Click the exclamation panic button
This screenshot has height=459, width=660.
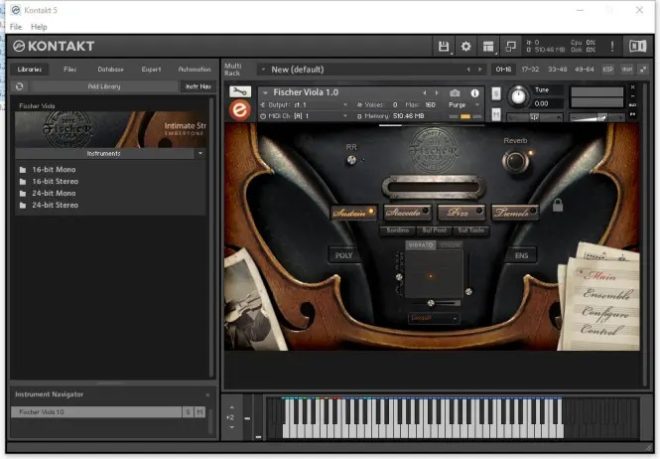(612, 46)
